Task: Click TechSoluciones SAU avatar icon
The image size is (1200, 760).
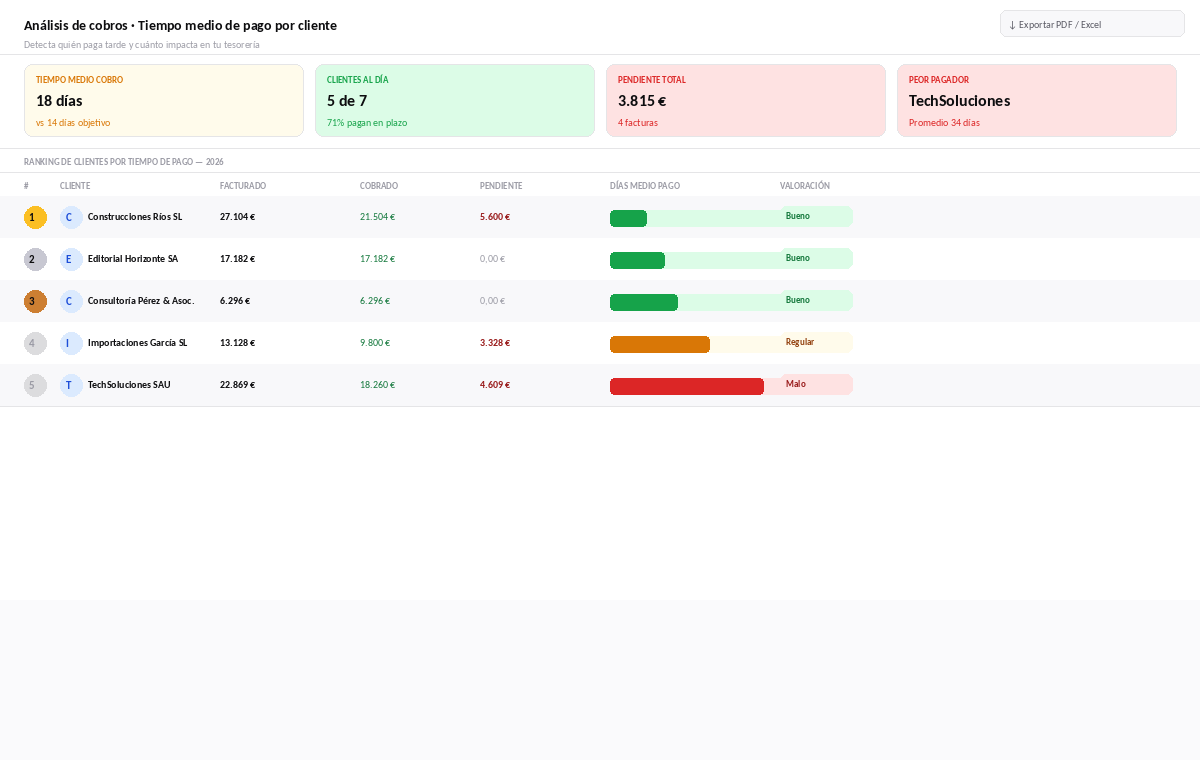Action: pyautogui.click(x=71, y=385)
